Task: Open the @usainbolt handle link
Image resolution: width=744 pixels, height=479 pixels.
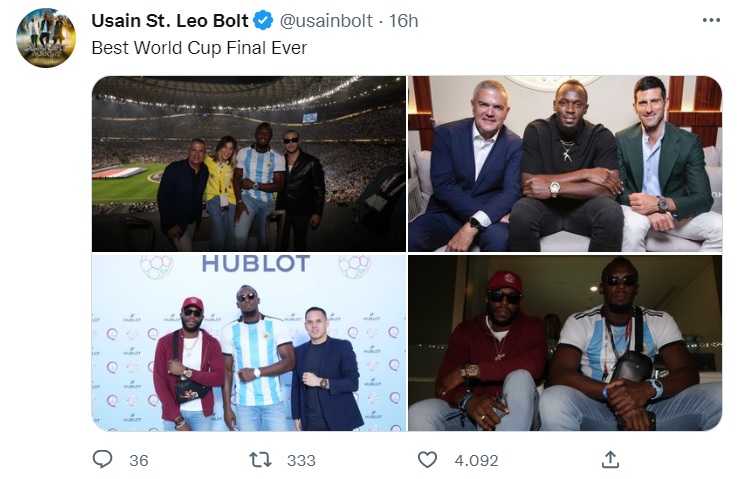Action: (330, 21)
